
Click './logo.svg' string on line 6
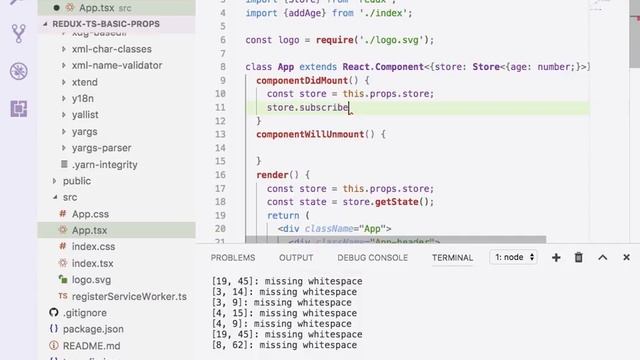pos(391,40)
